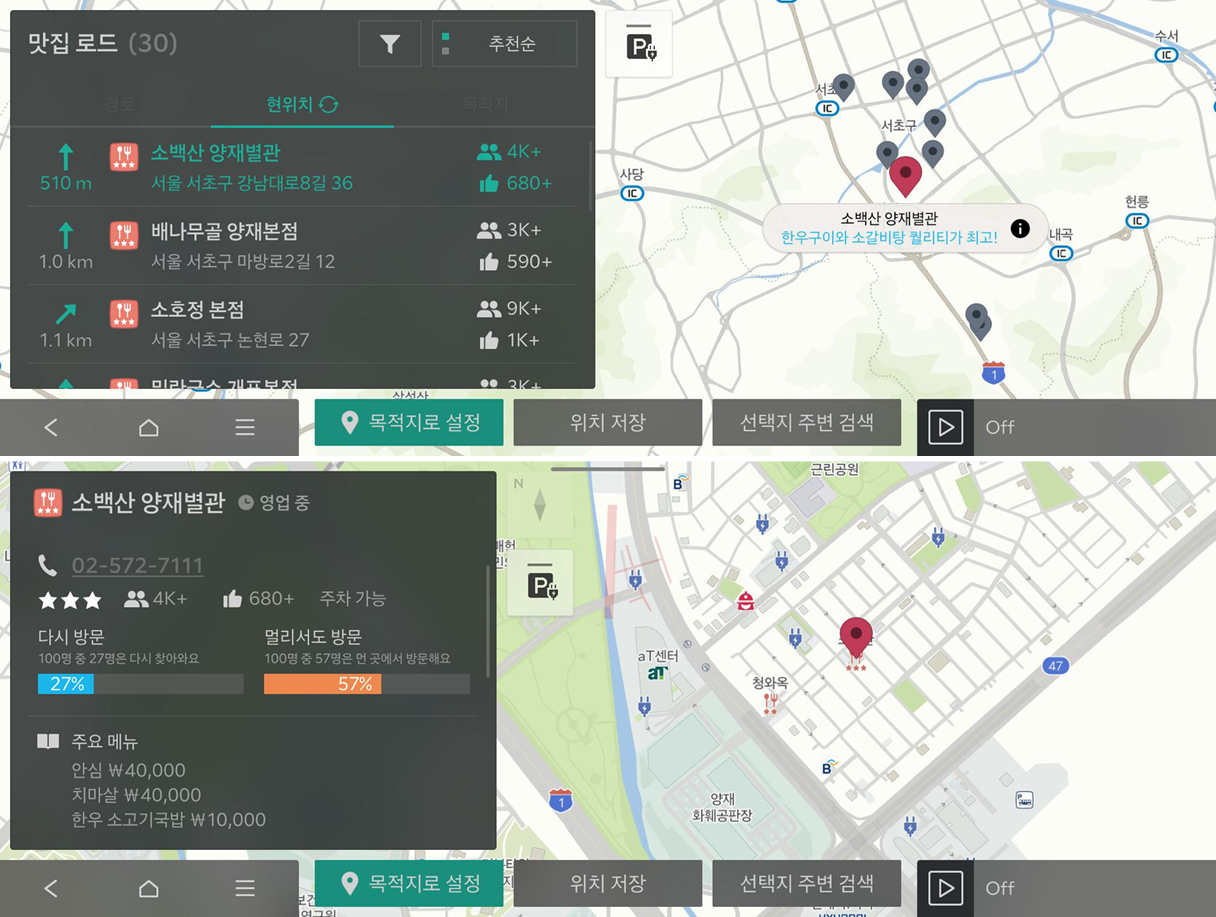Open the filter funnel for the restaurant list
Screen dimensions: 1216x917
pyautogui.click(x=390, y=44)
